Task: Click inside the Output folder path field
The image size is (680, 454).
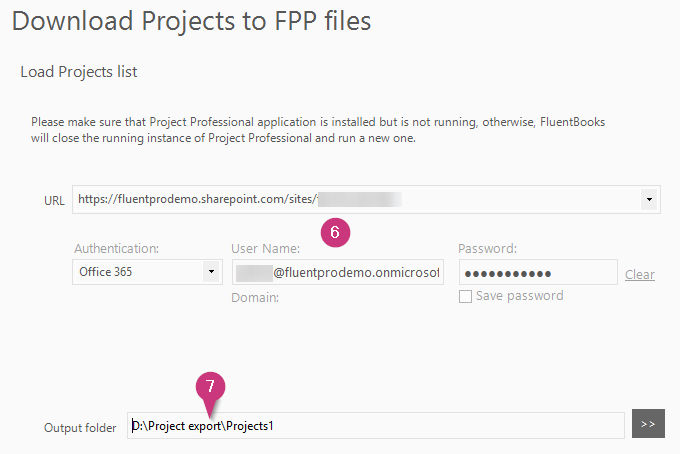Action: pos(376,425)
